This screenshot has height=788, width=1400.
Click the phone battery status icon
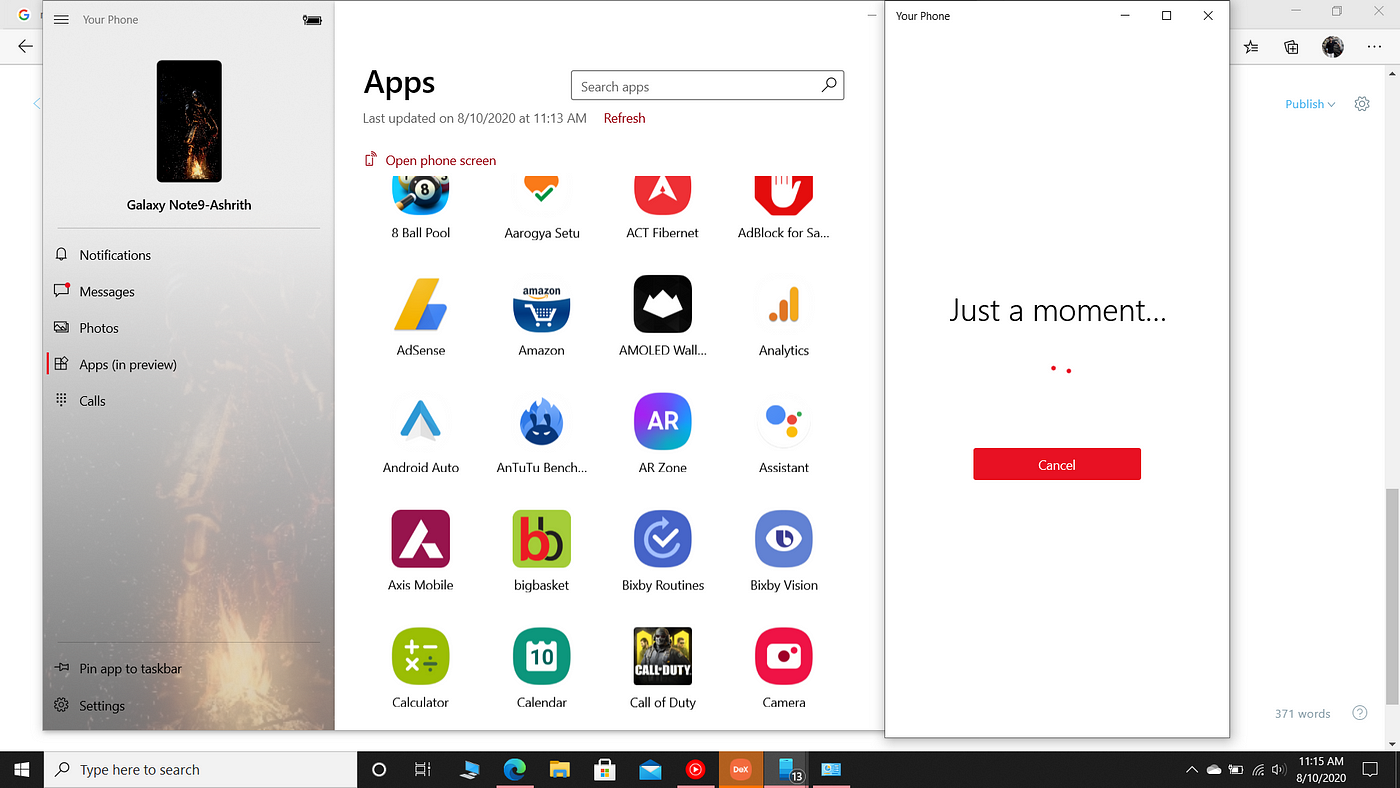(x=312, y=20)
